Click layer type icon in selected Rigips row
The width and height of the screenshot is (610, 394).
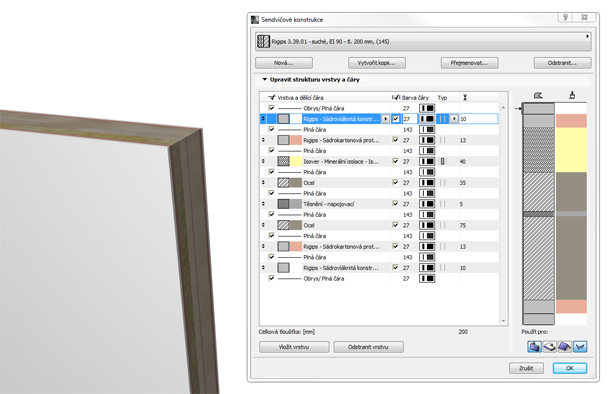[442, 119]
